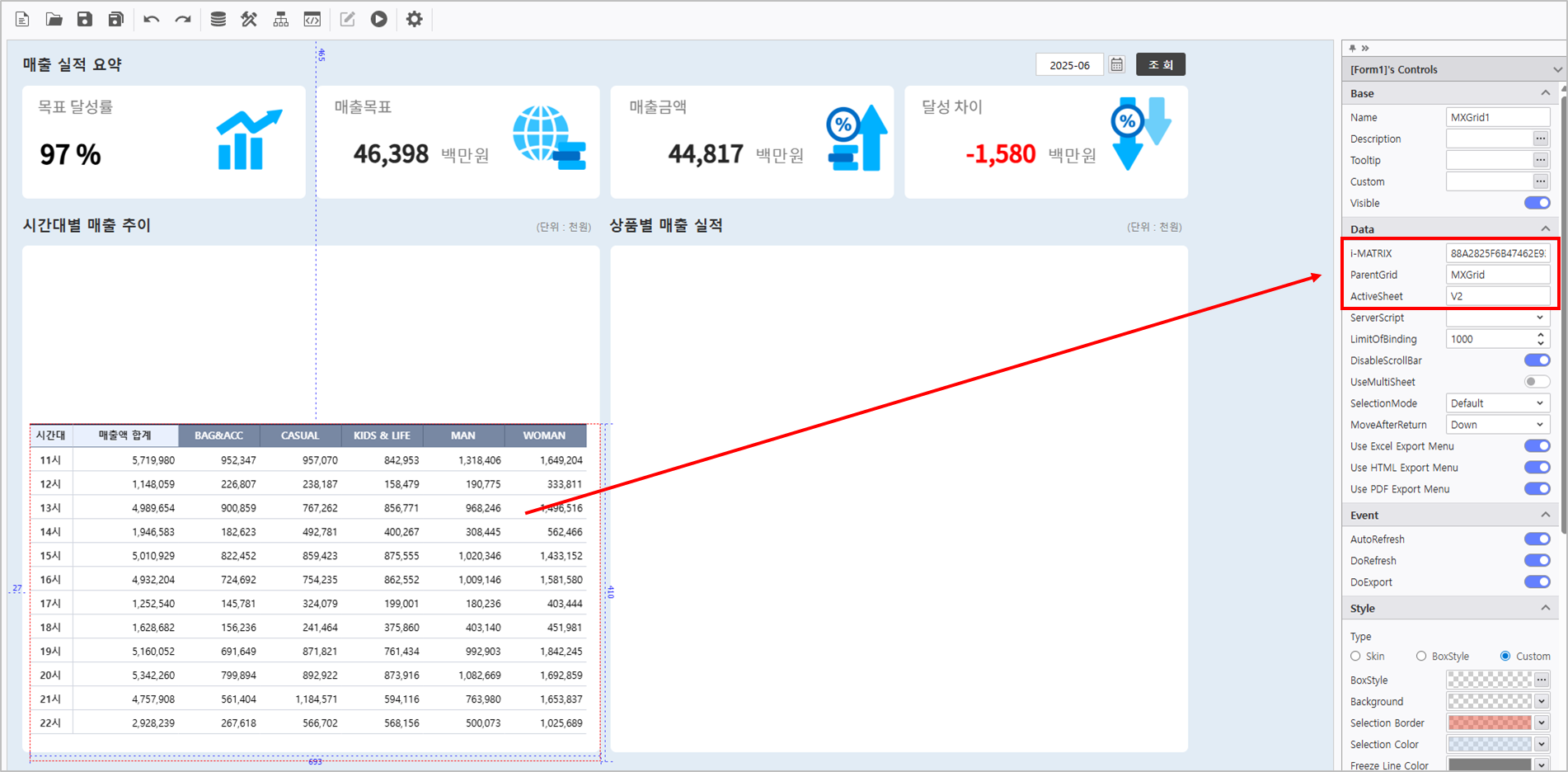Click the New document icon in toolbar

tap(22, 19)
